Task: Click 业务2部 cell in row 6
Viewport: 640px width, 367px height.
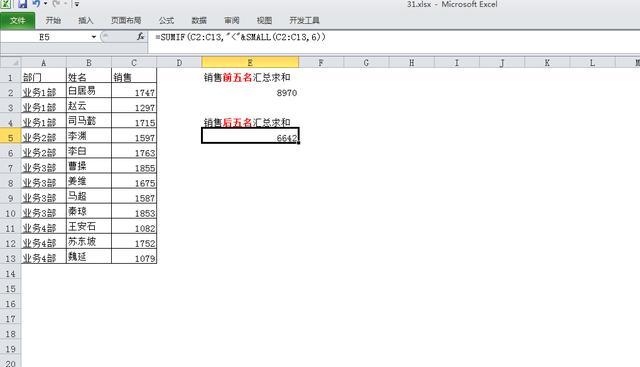Action: pyautogui.click(x=44, y=152)
